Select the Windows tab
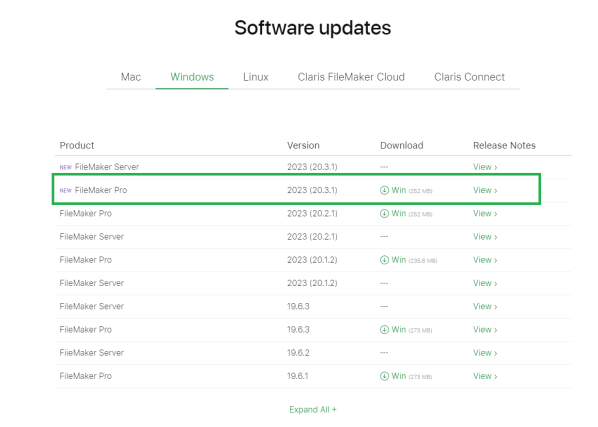Screen dimensions: 598x427 tap(192, 77)
